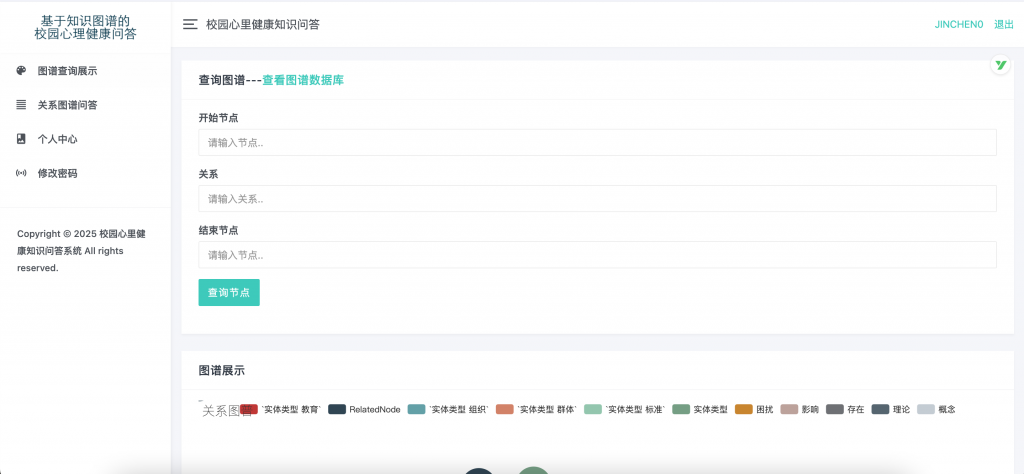Viewport: 1024px width, 474px height.
Task: Toggle the red `实体类型 教育` legend swatch
Action: 249,409
